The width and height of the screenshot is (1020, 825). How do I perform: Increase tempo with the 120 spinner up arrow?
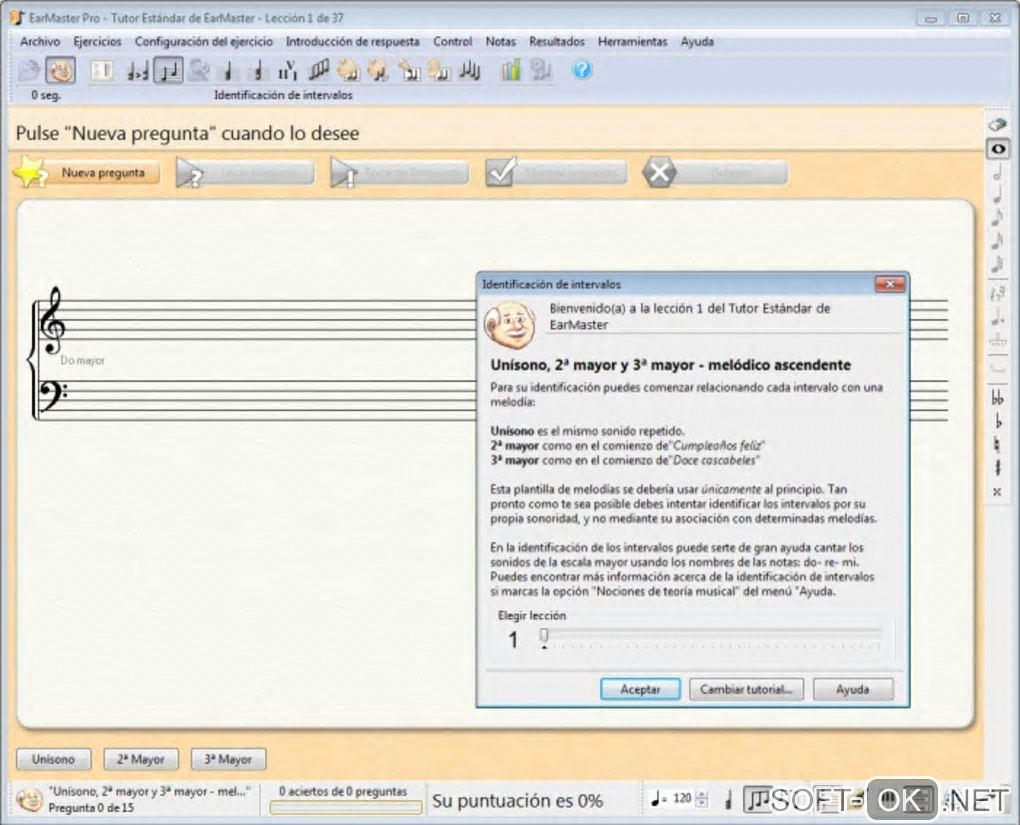pyautogui.click(x=701, y=794)
